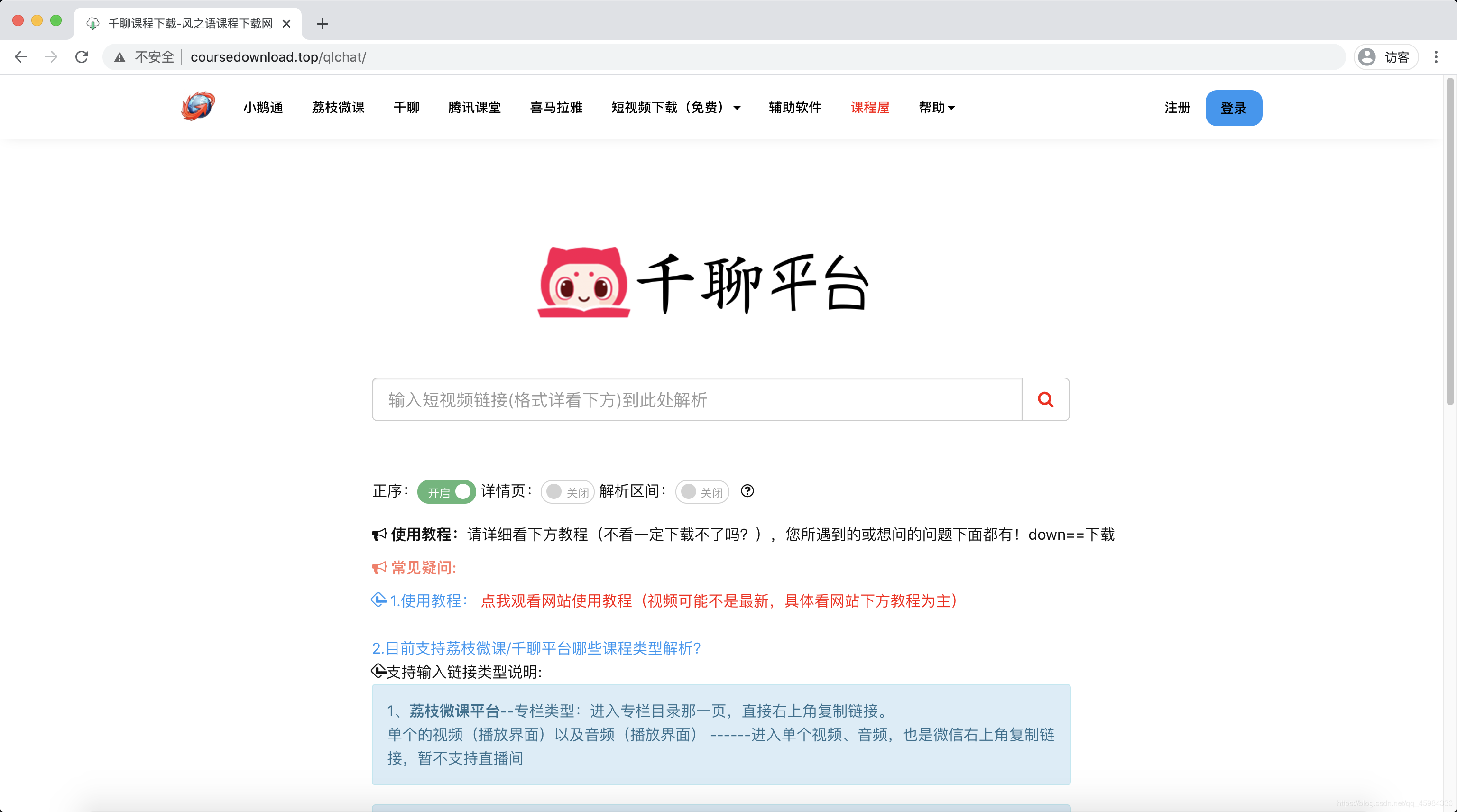Click the red megaphone icon beside 常见疑问
Viewport: 1457px width, 812px height.
(x=379, y=567)
